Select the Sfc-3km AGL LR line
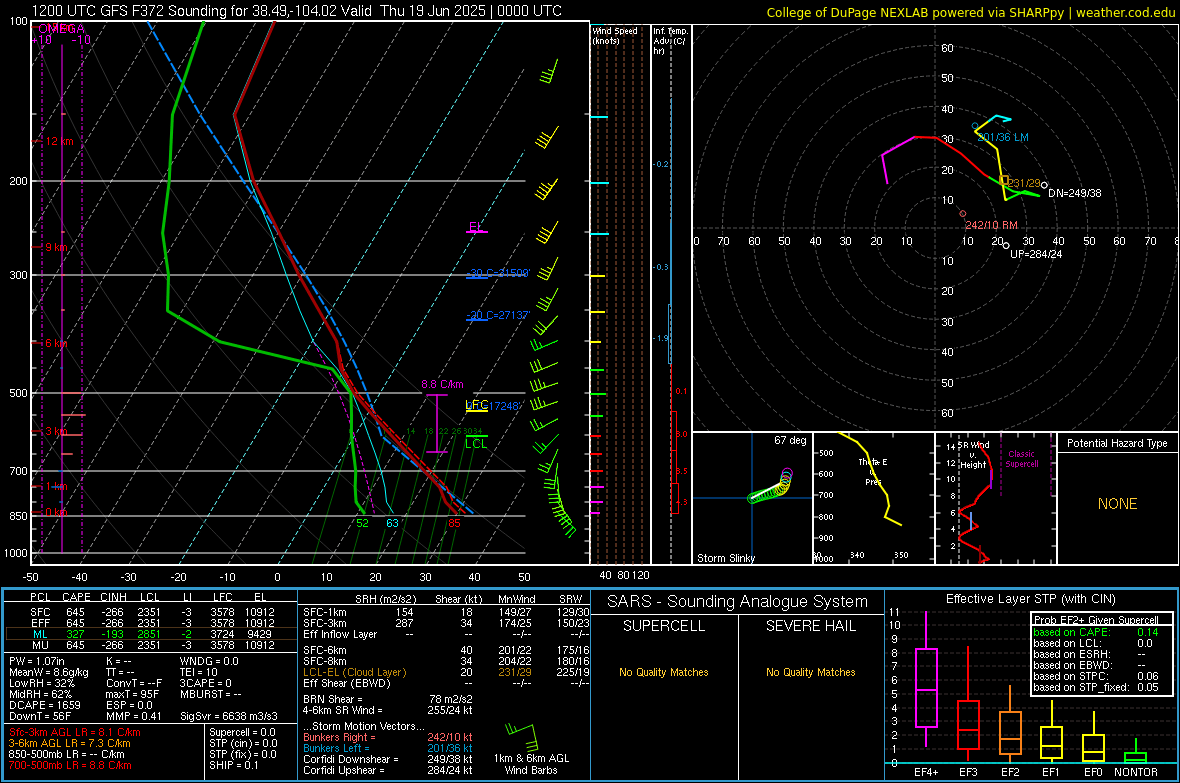 pyautogui.click(x=75, y=733)
